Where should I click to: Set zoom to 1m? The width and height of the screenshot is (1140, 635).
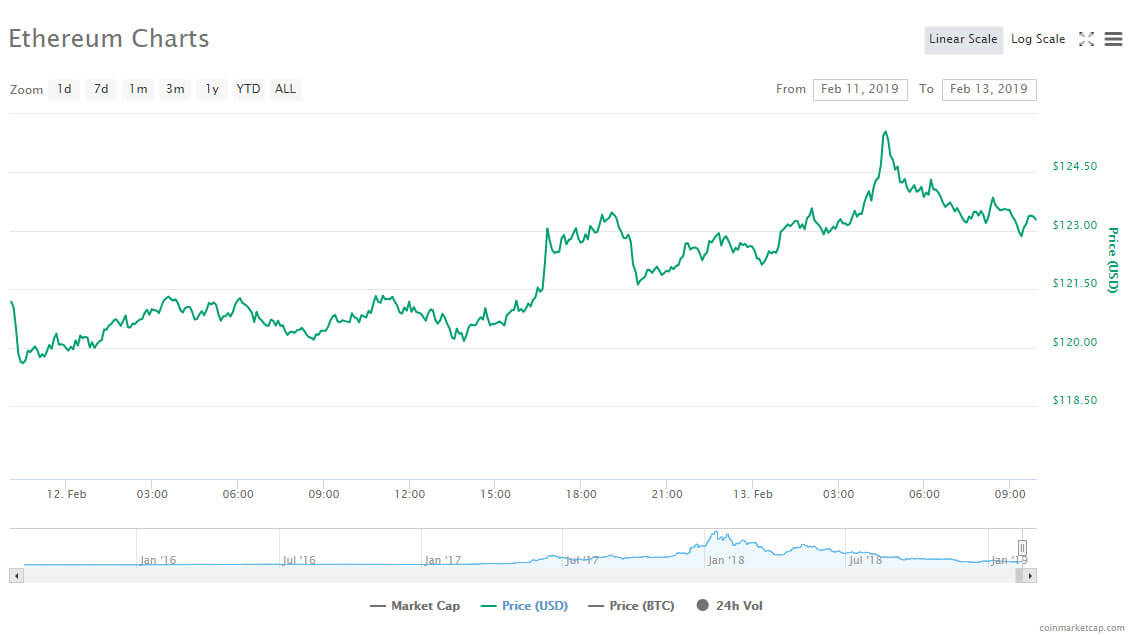click(138, 89)
